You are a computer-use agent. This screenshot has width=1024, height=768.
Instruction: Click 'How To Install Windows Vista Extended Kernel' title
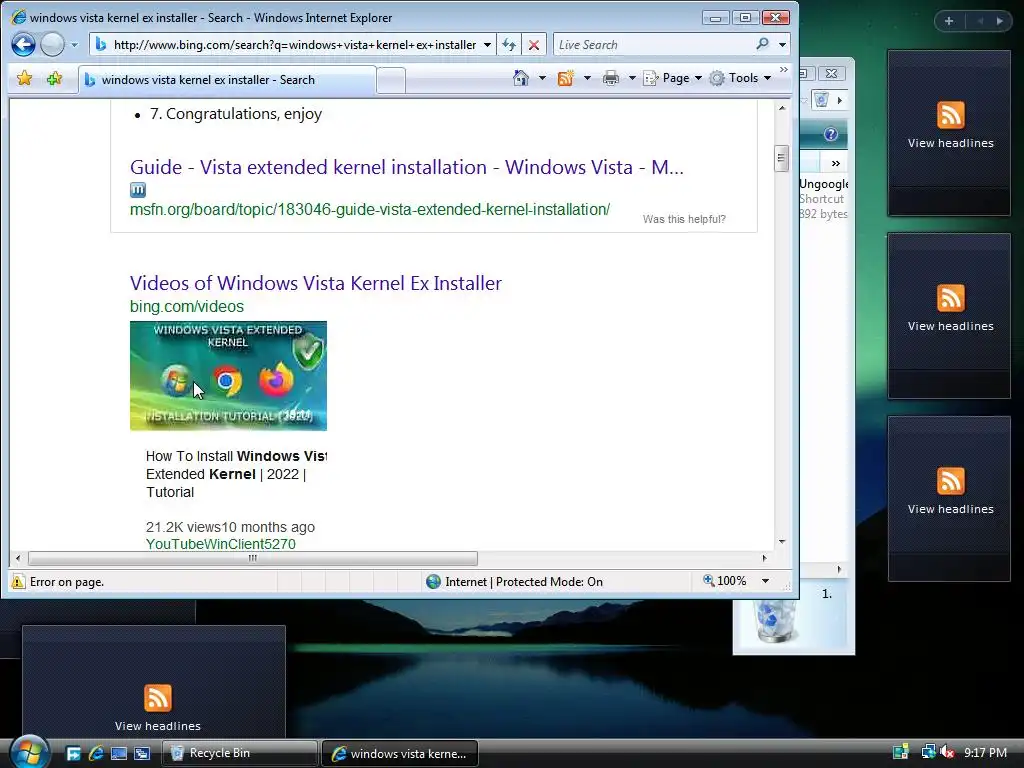(x=236, y=474)
